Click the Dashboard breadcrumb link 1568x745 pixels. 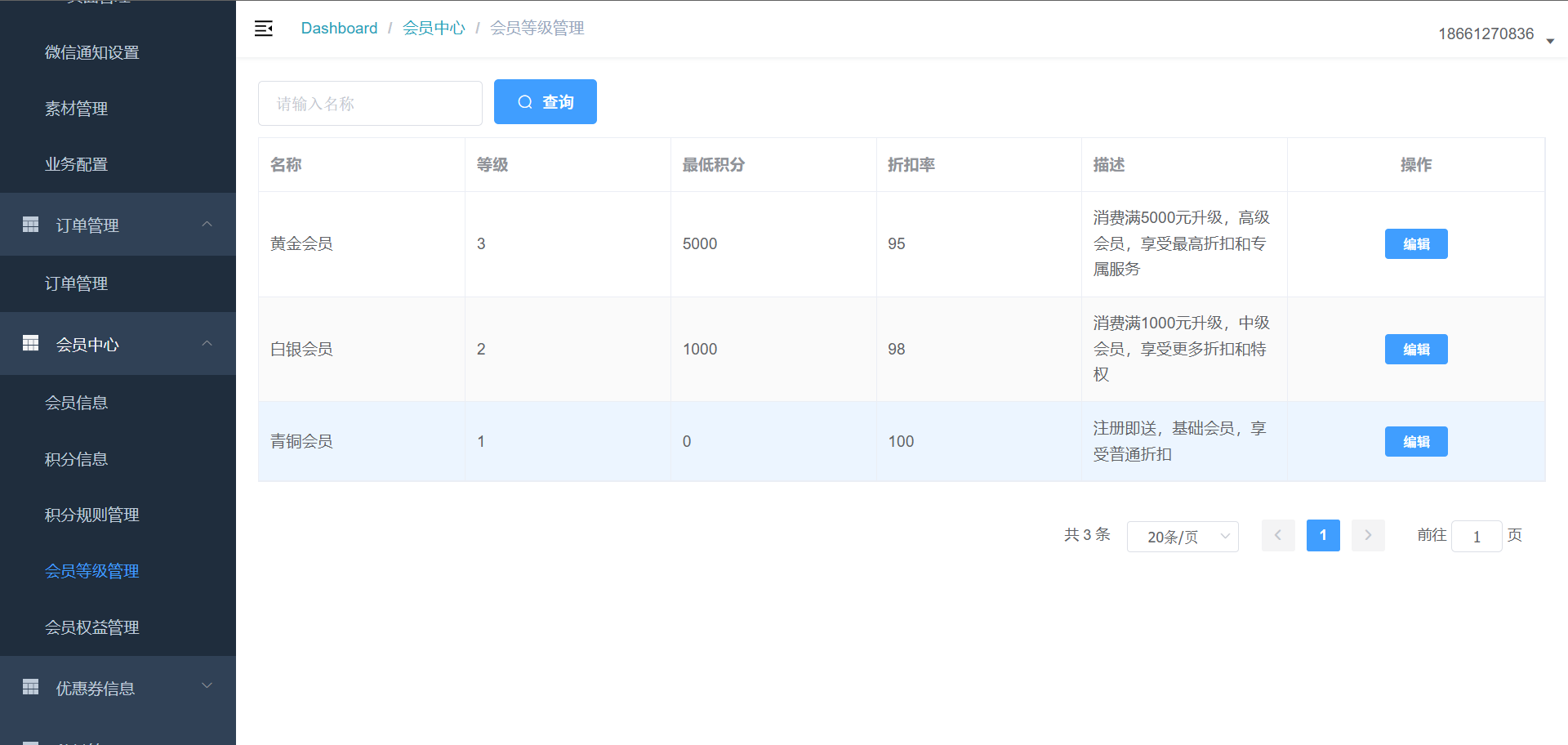tap(339, 29)
